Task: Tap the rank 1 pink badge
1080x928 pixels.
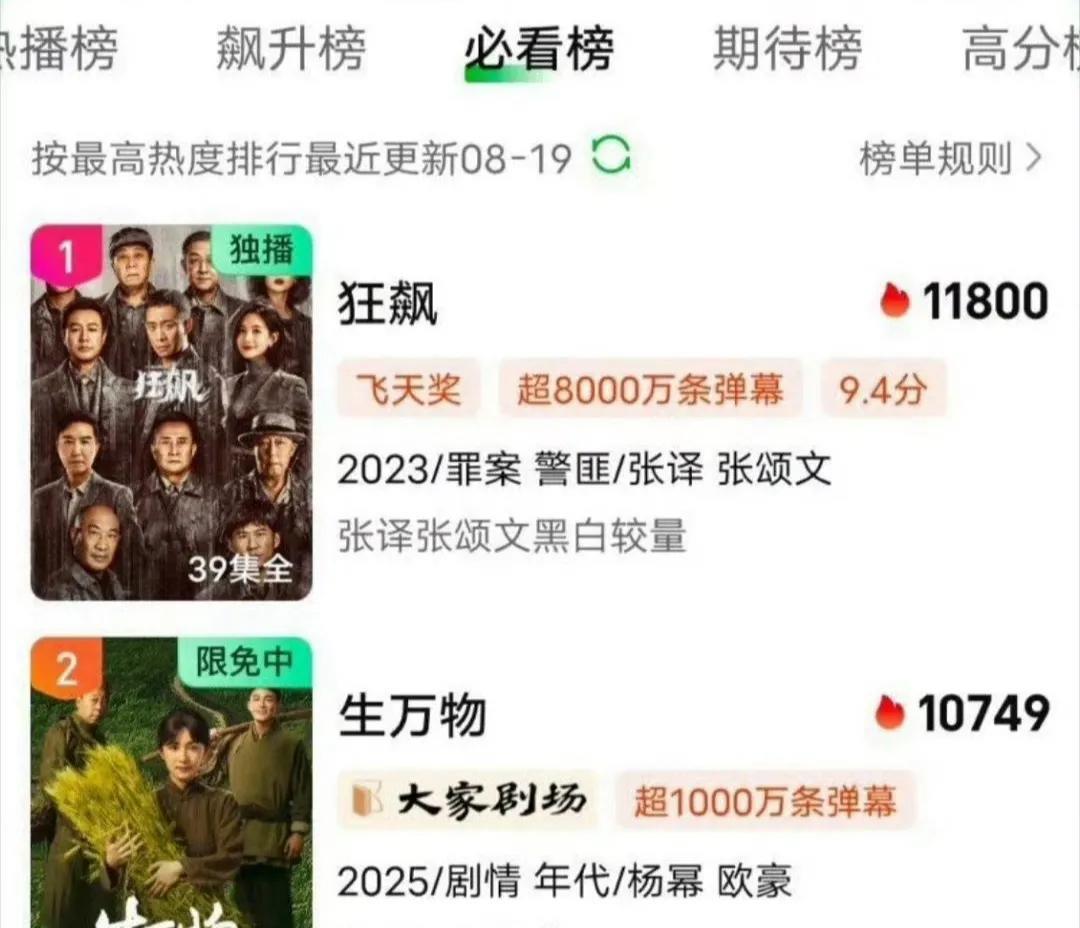Action: tap(66, 256)
